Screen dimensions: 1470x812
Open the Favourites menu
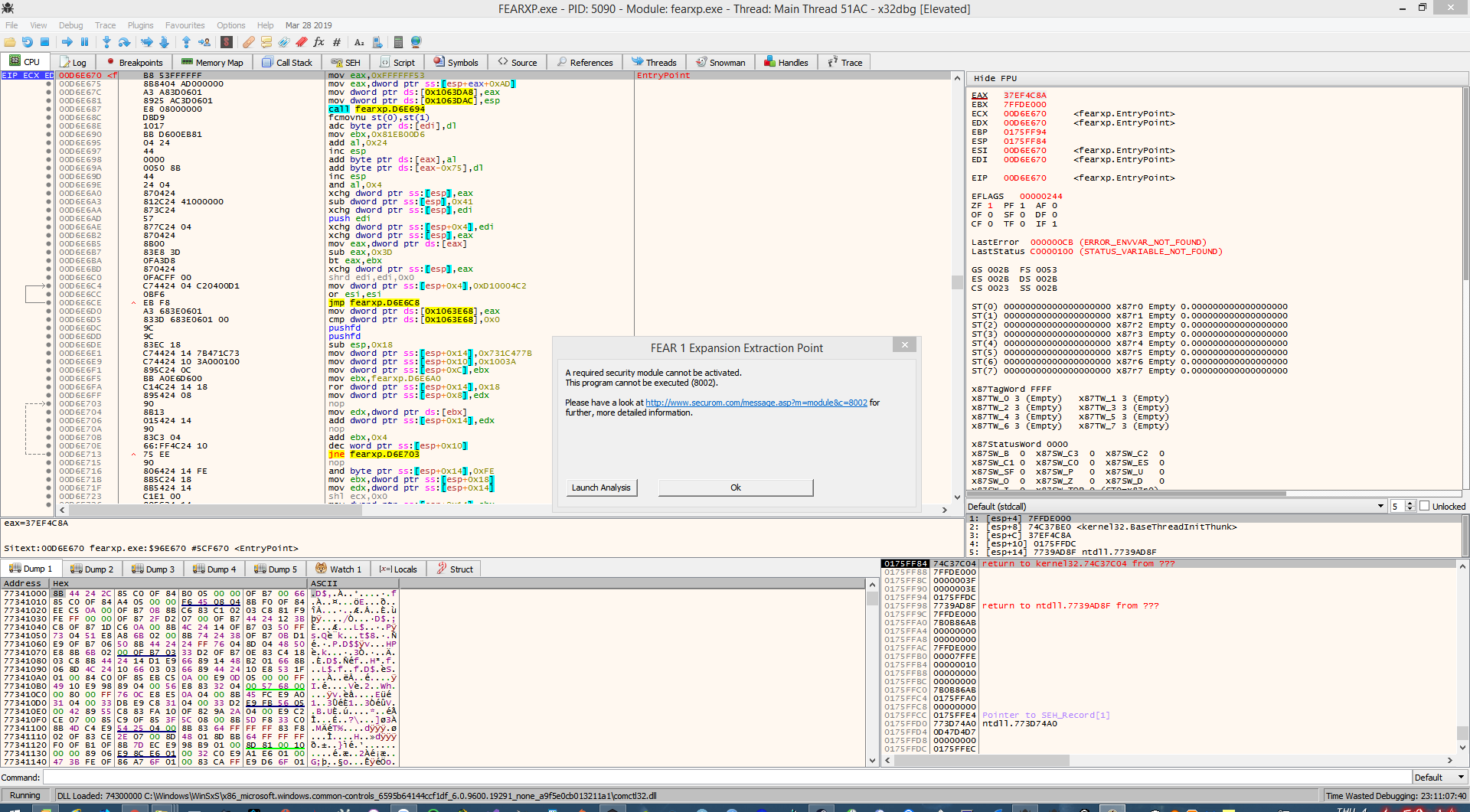185,25
